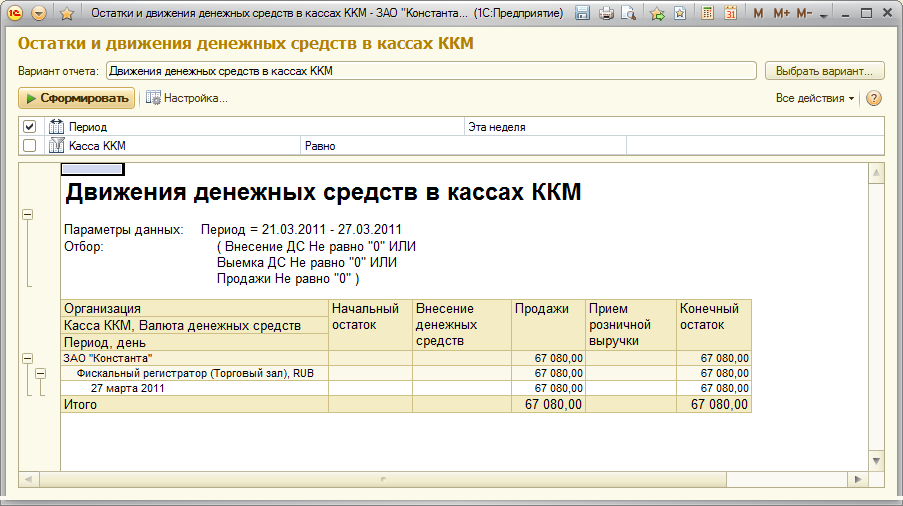Open Настройка... settings
The image size is (903, 506).
coord(196,98)
